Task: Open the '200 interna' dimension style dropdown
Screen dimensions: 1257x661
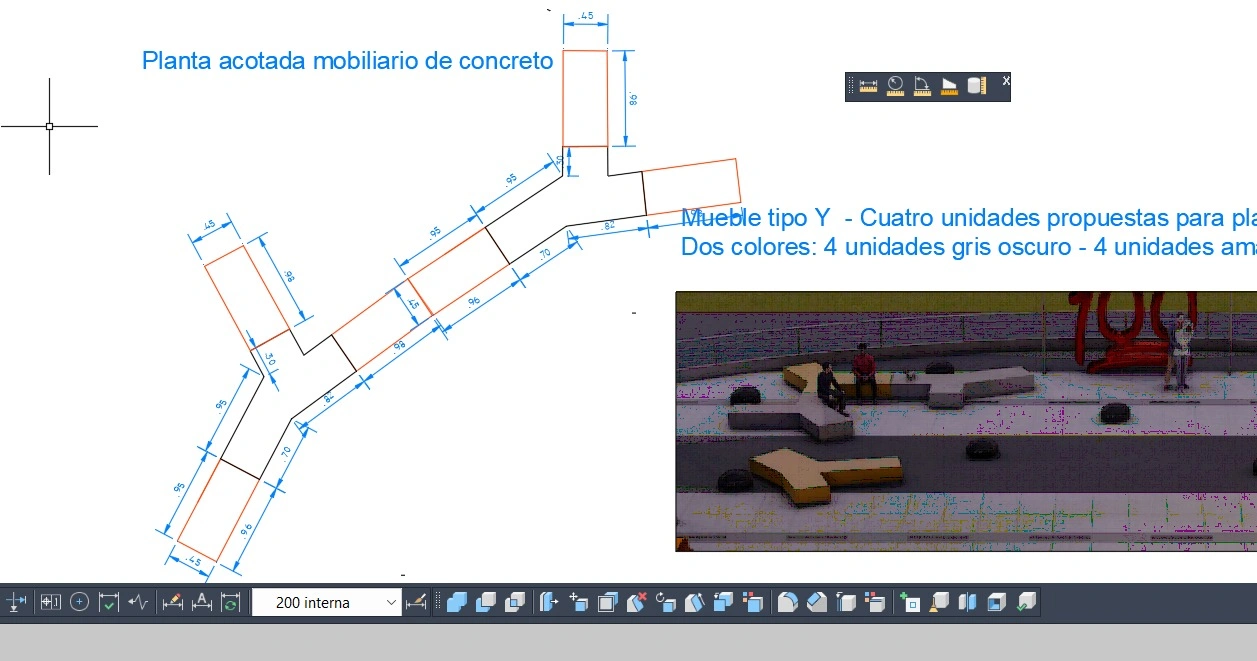Action: click(390, 603)
